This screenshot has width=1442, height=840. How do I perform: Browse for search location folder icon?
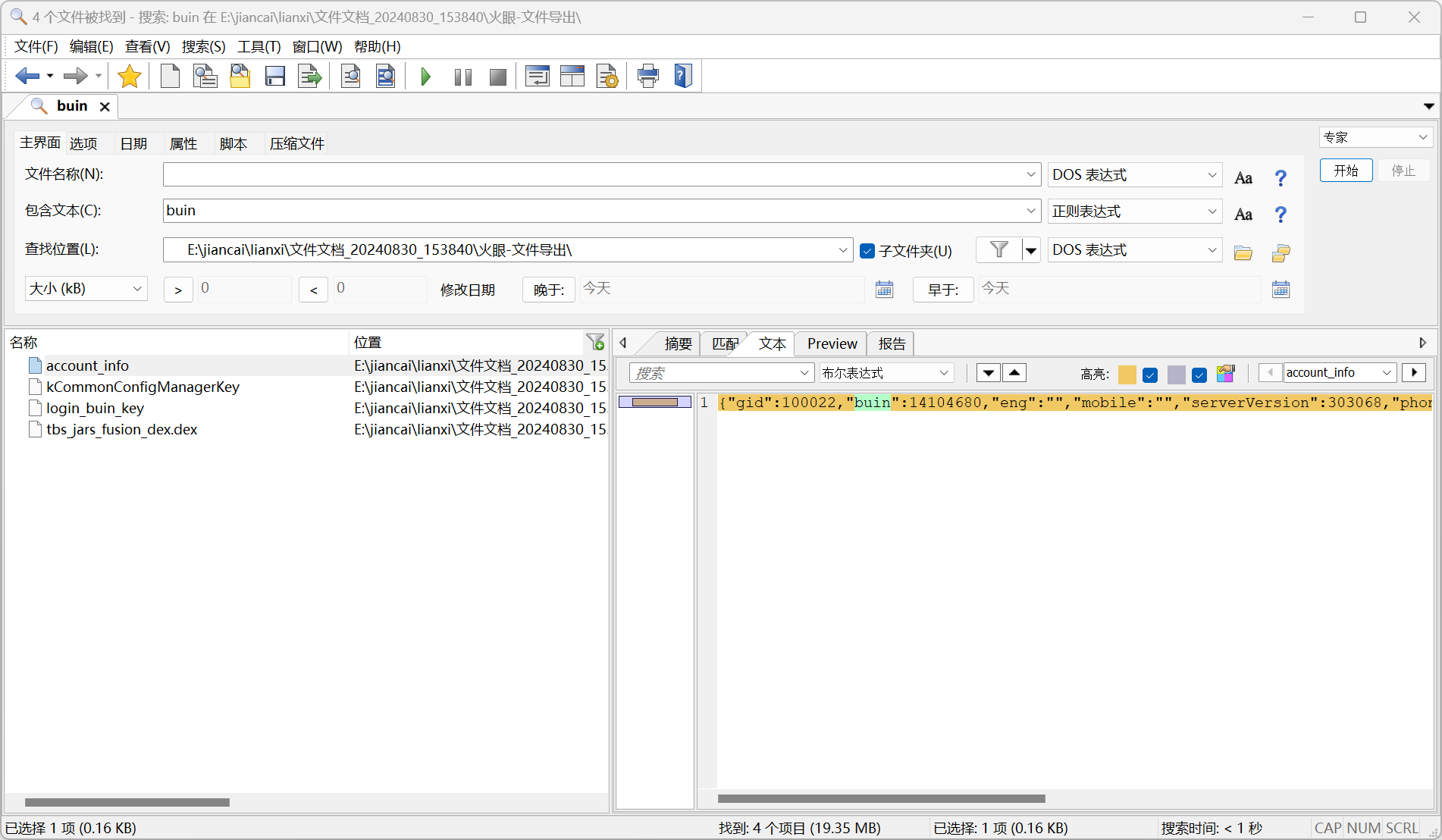(1243, 252)
